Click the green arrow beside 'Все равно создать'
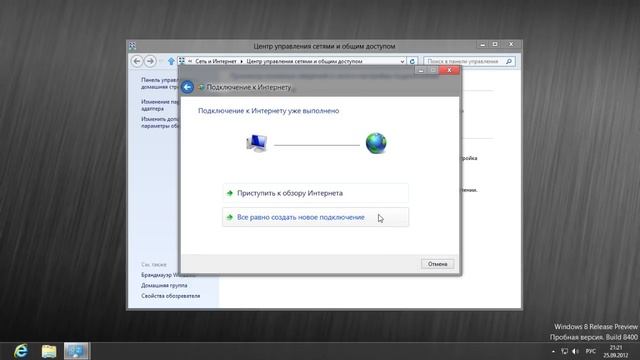 coord(230,217)
